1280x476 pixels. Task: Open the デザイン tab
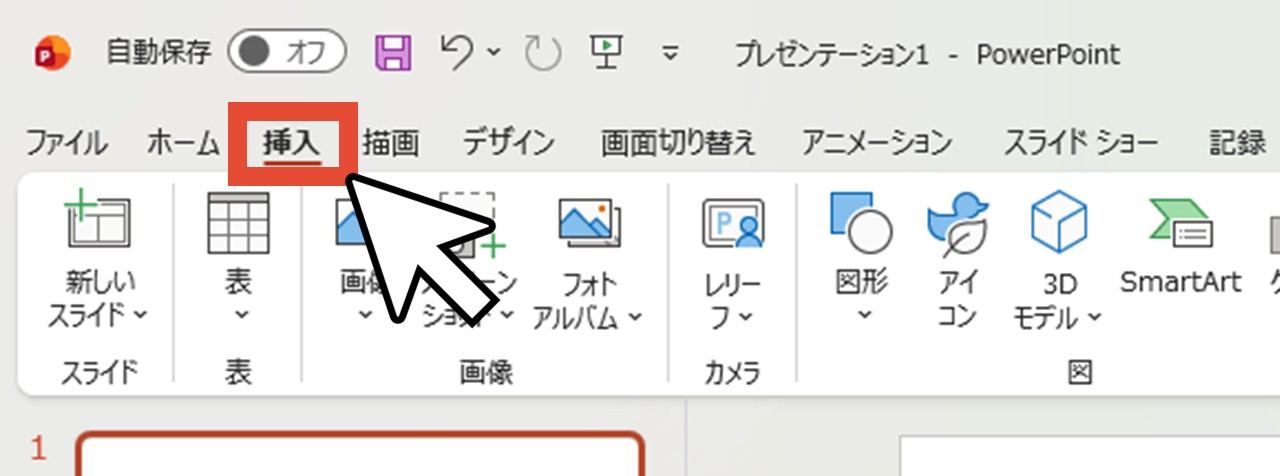[508, 143]
